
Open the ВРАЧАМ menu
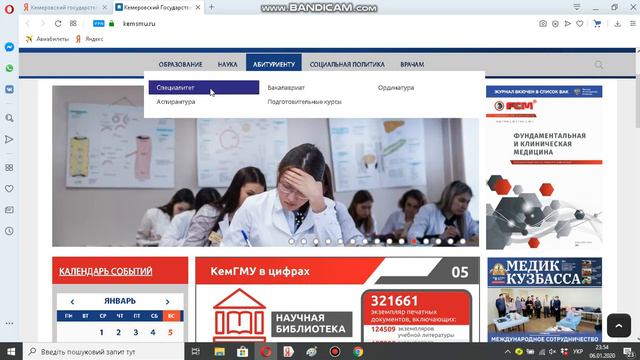(x=412, y=64)
